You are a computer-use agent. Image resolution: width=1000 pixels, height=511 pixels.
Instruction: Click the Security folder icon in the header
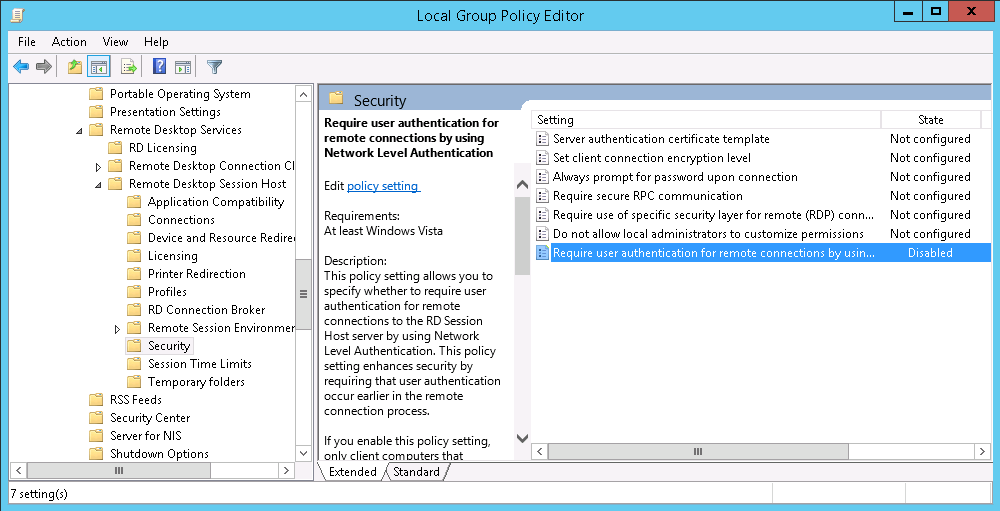click(x=336, y=98)
